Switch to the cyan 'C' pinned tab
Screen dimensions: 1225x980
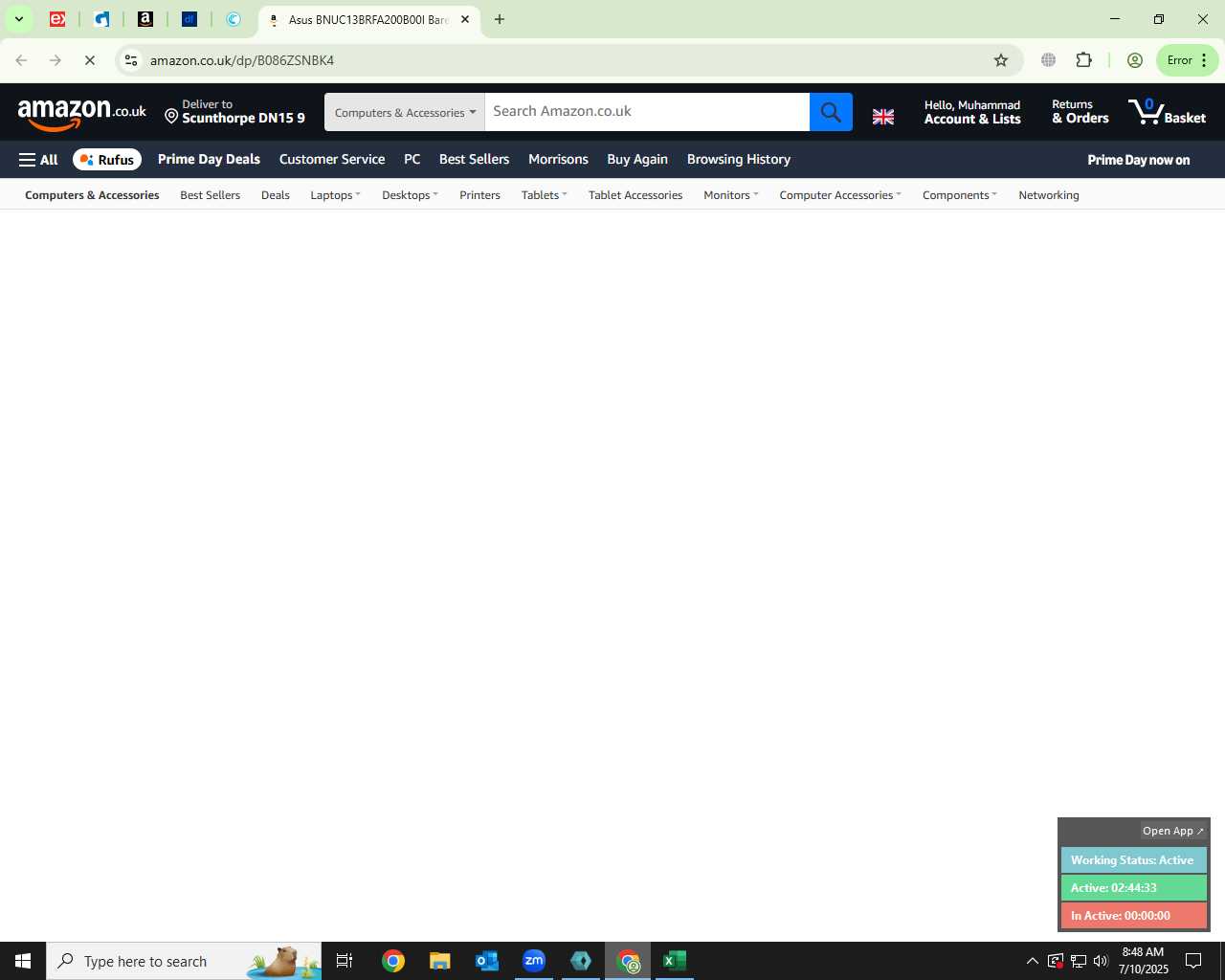pos(234,19)
